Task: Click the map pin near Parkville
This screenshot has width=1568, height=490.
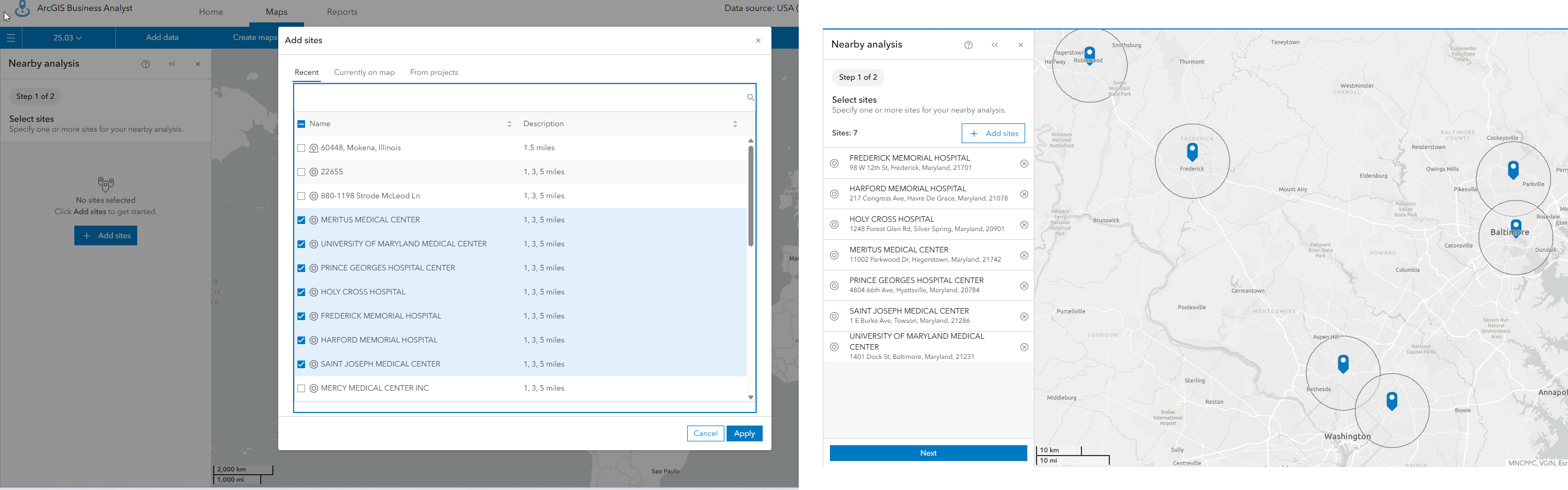Action: point(1513,170)
